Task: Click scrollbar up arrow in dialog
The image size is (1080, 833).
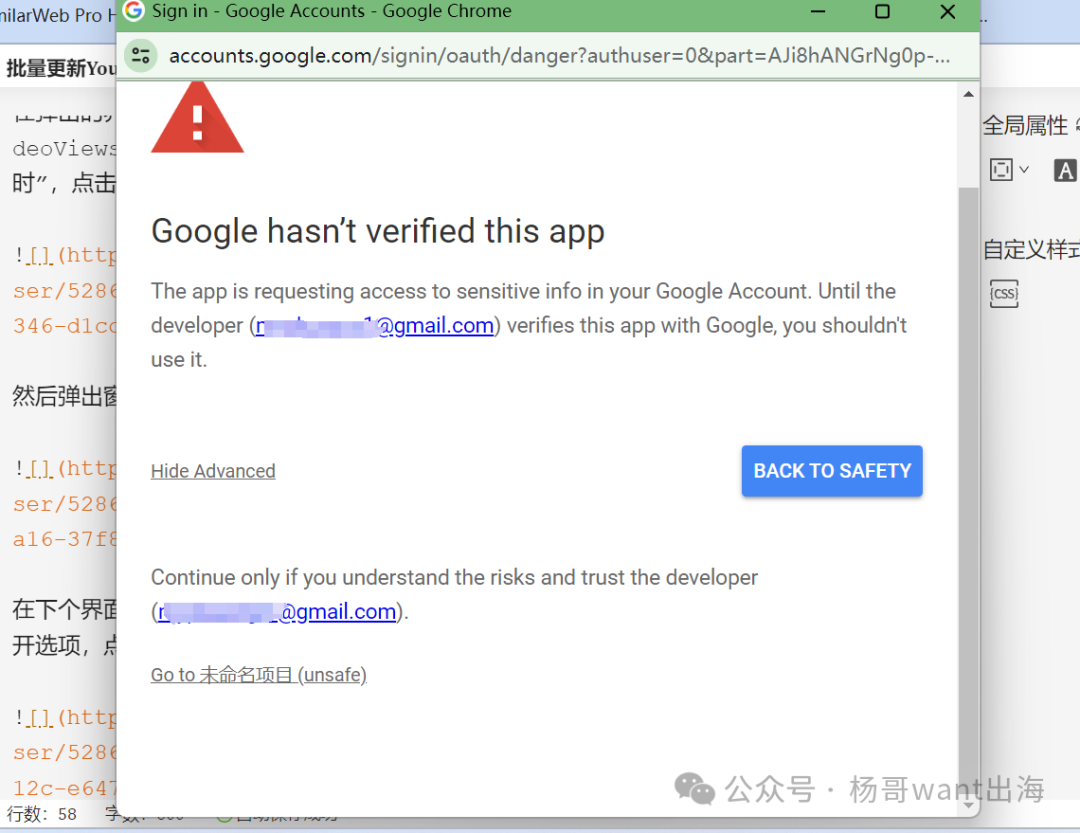Action: tap(968, 94)
